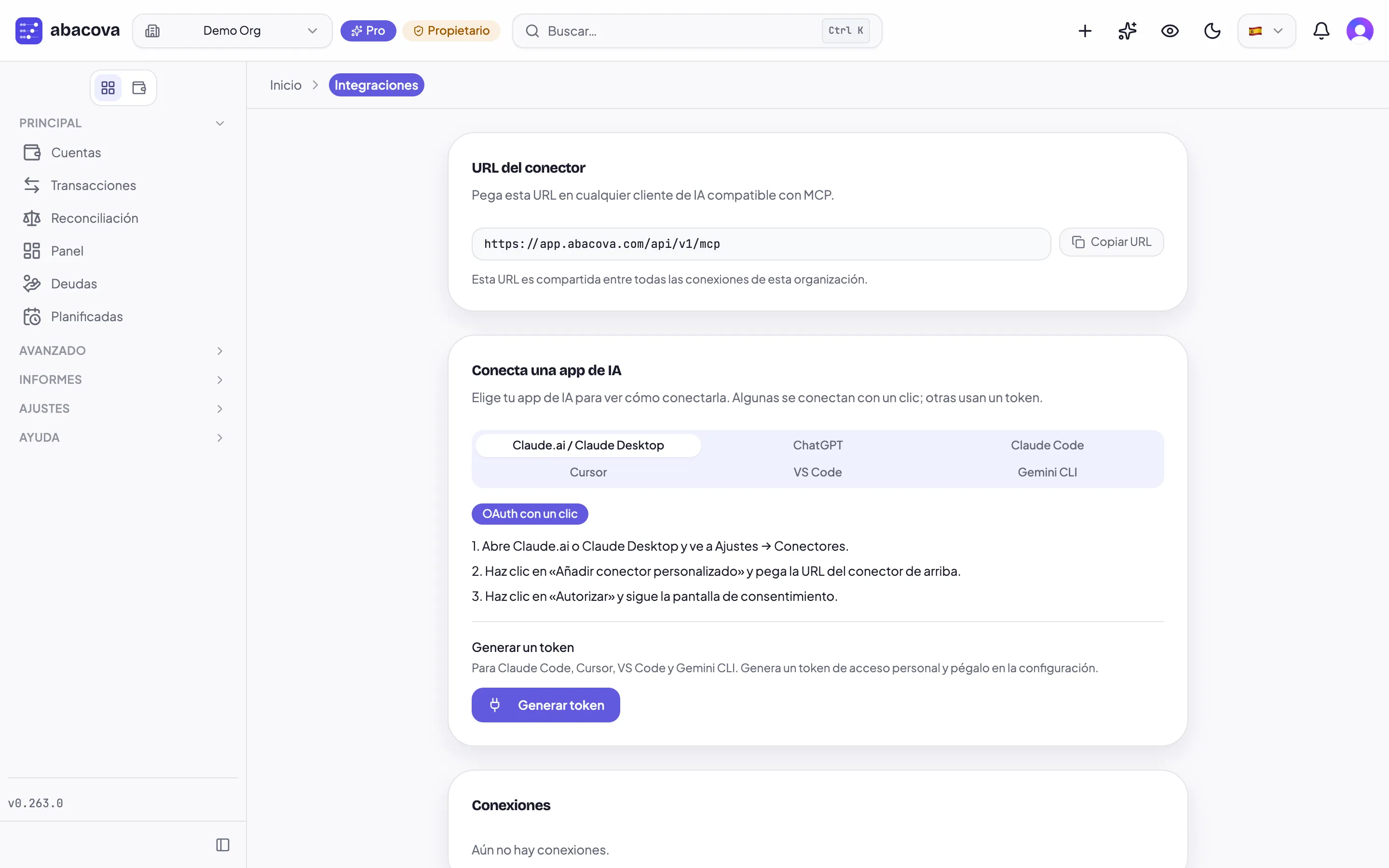Open the Spanish flag language dropdown
The width and height of the screenshot is (1389, 868).
pos(1266,31)
